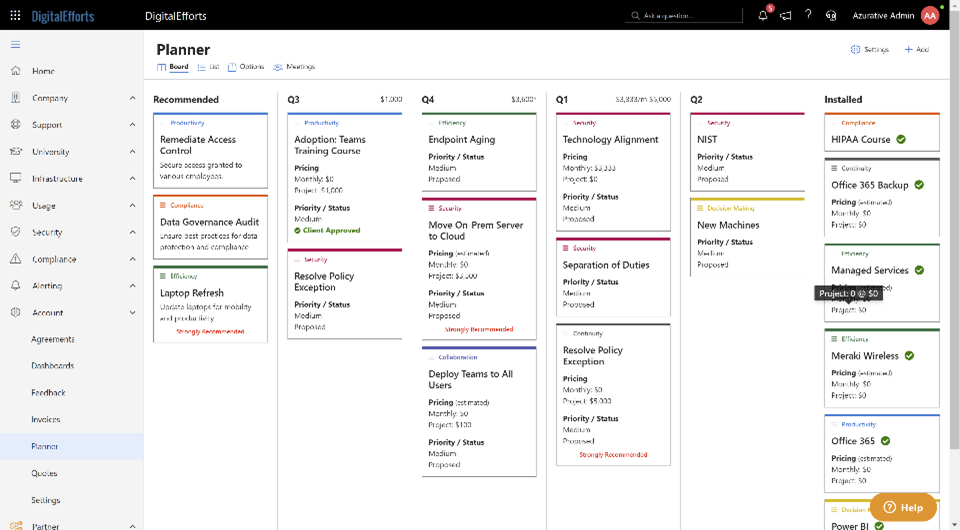Click green check on Managed Services
This screenshot has height=530, width=960.
(919, 270)
